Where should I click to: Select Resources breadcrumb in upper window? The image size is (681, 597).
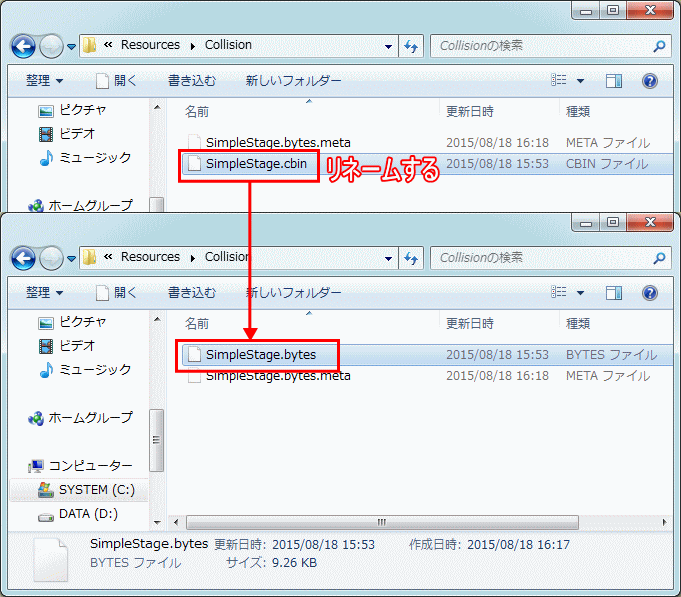150,45
